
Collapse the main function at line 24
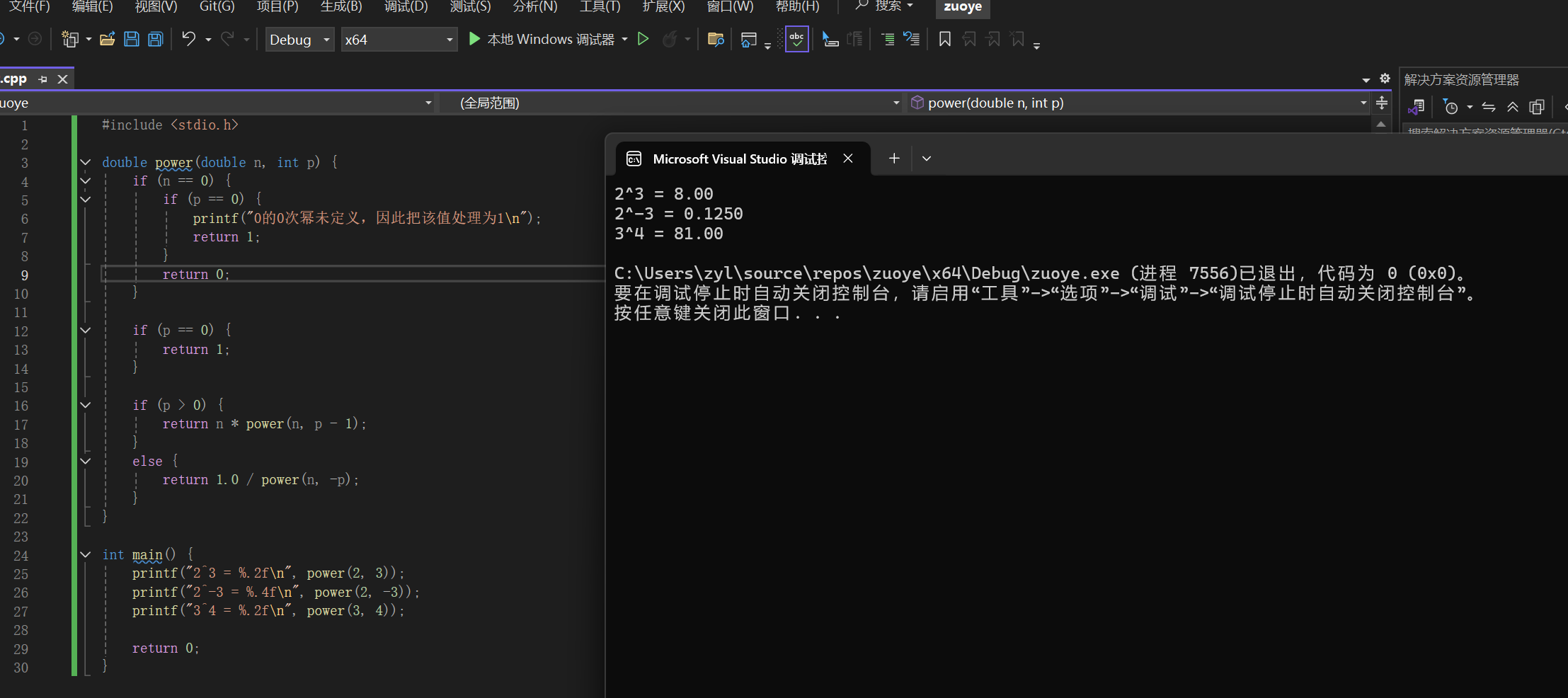[x=86, y=554]
